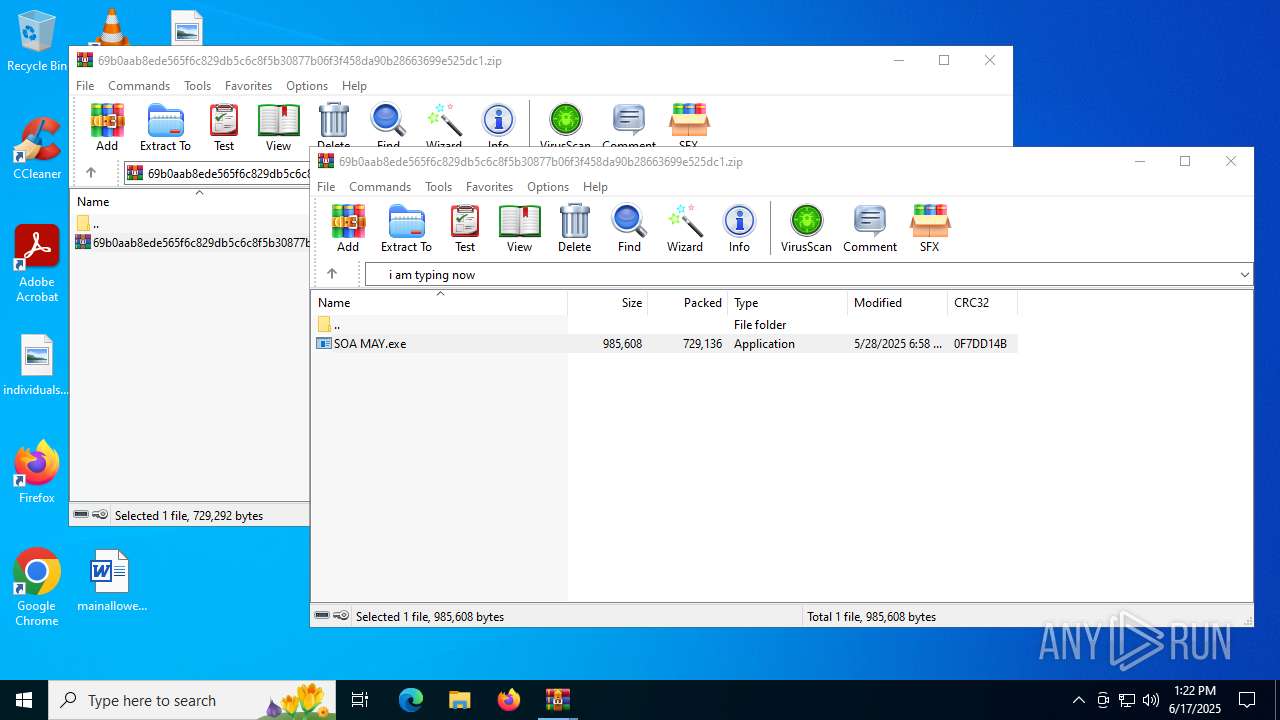This screenshot has width=1280, height=720.
Task: Click SFX icon in front WinRAR window
Action: [x=930, y=228]
